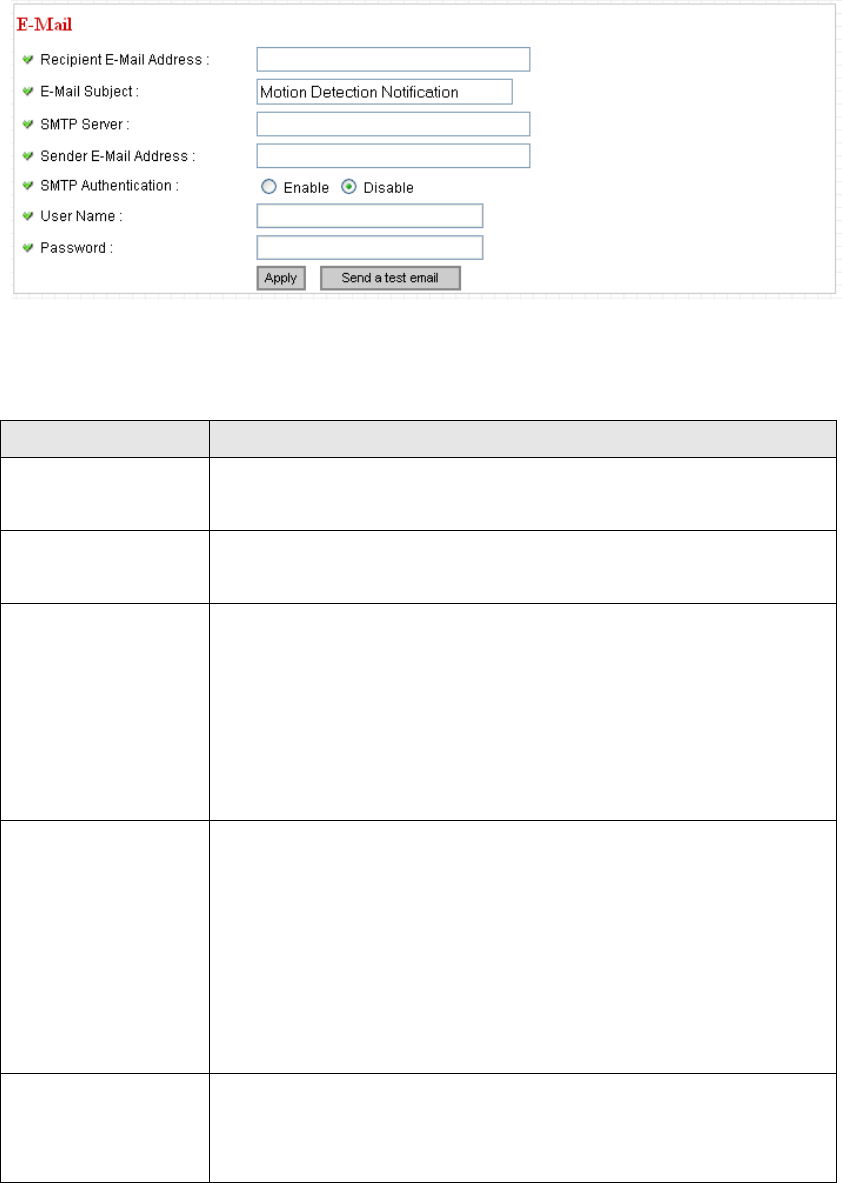Image resolution: width=842 pixels, height=1183 pixels.
Task: Click the green bullet icon beside Password
Action: click(28, 247)
